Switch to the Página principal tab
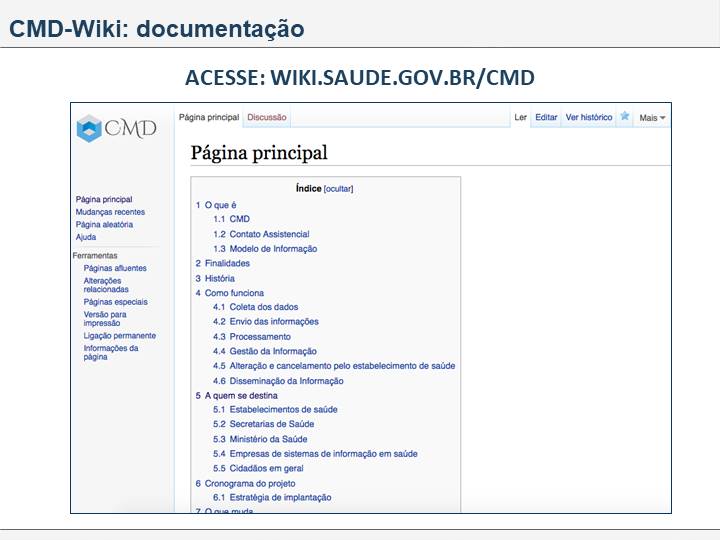Screen dimensions: 720x540 tap(209, 117)
